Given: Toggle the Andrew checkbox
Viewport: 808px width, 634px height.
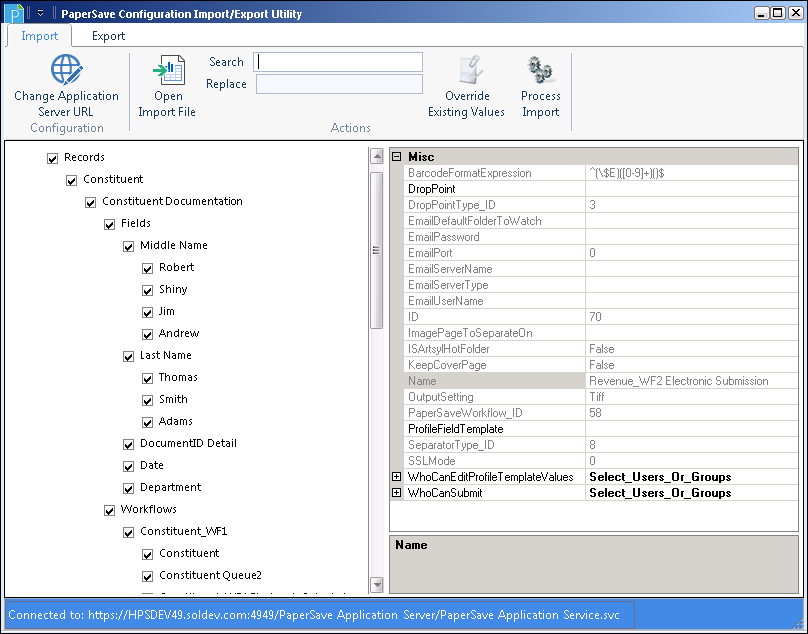Looking at the screenshot, I should coord(147,335).
